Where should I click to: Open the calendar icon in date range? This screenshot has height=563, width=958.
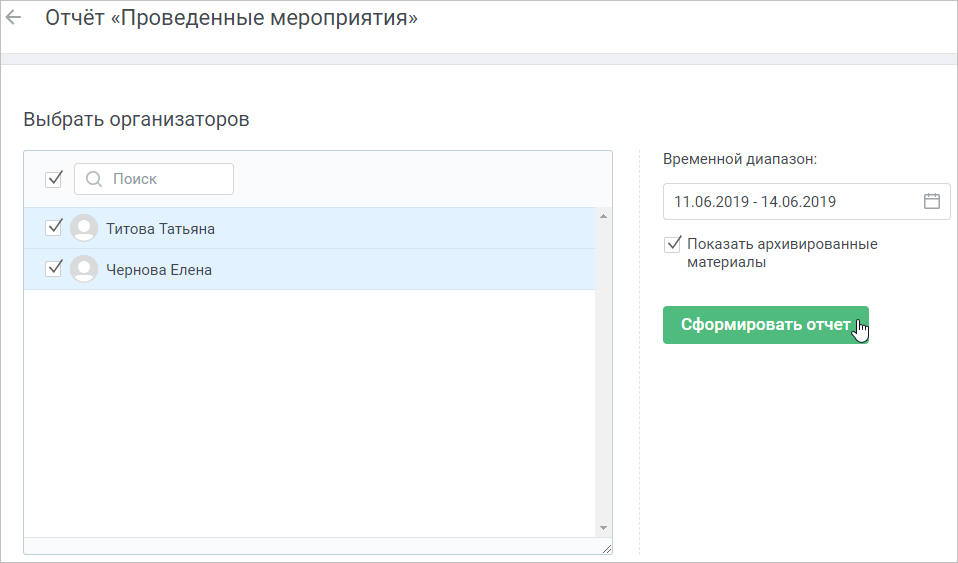click(932, 201)
